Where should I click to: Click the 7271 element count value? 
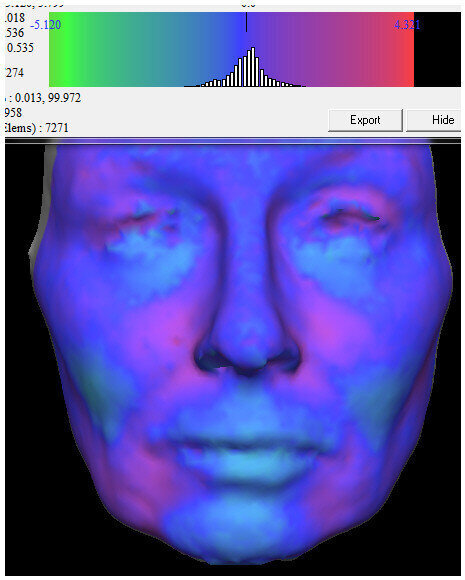pyautogui.click(x=57, y=128)
